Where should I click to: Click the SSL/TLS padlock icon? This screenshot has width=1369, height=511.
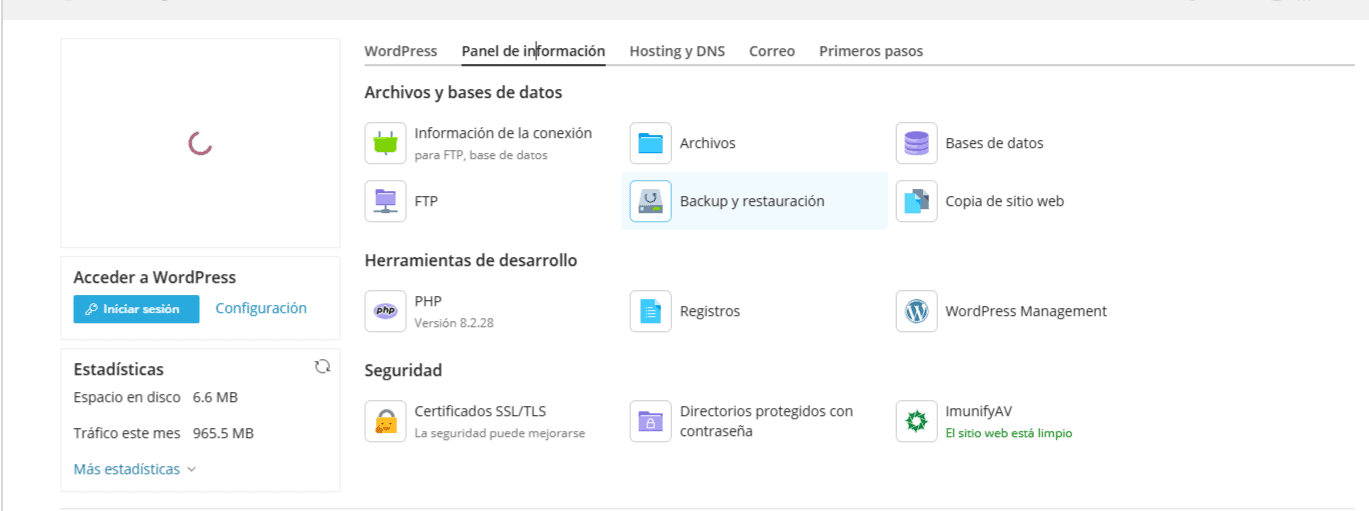386,421
